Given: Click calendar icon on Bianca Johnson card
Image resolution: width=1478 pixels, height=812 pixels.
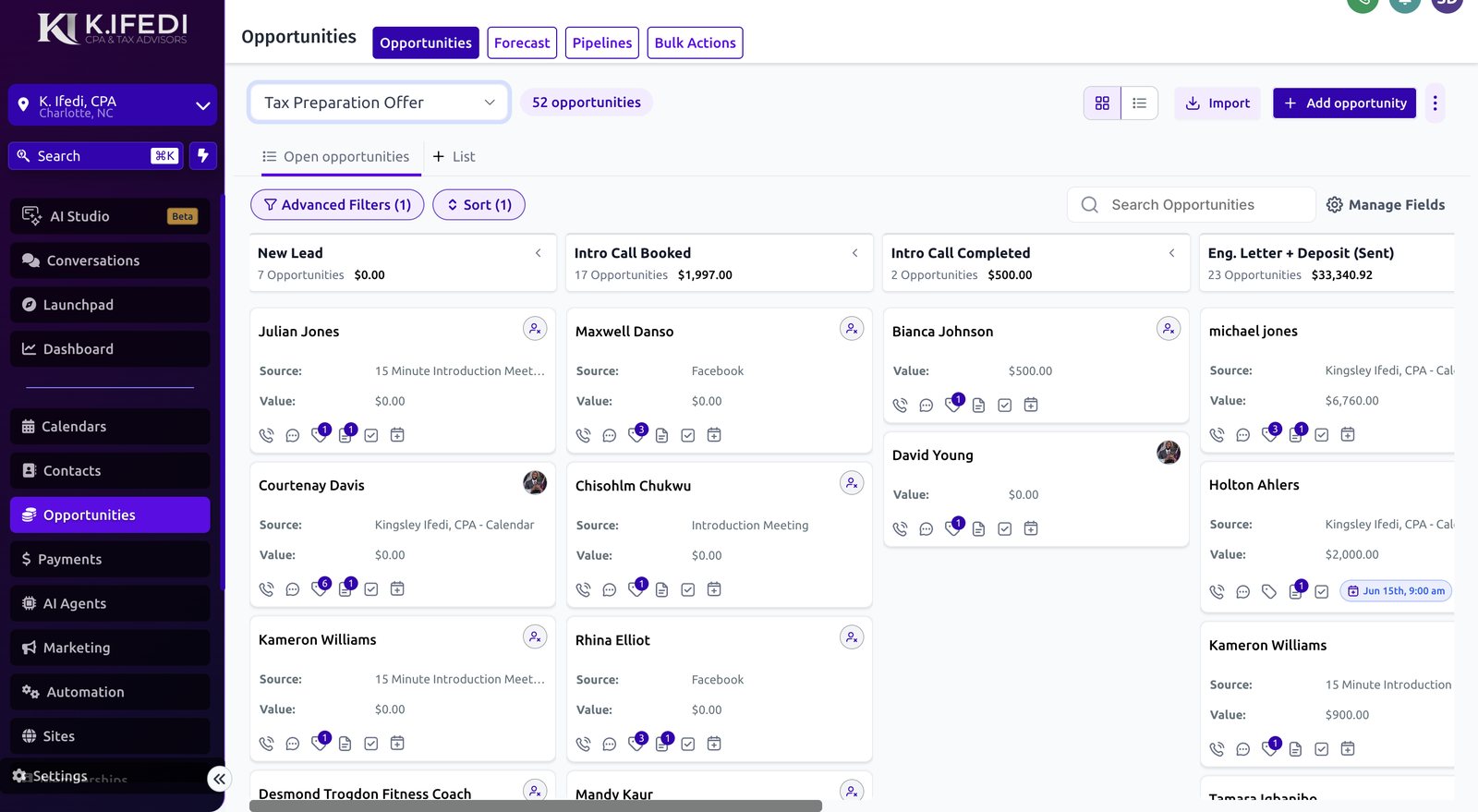Looking at the screenshot, I should (1031, 405).
